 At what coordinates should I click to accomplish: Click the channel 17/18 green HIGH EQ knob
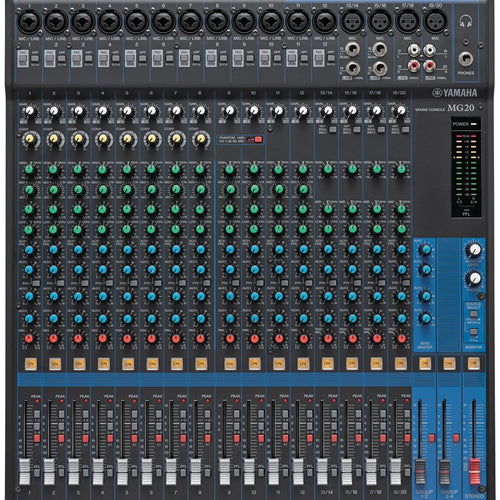tap(377, 169)
